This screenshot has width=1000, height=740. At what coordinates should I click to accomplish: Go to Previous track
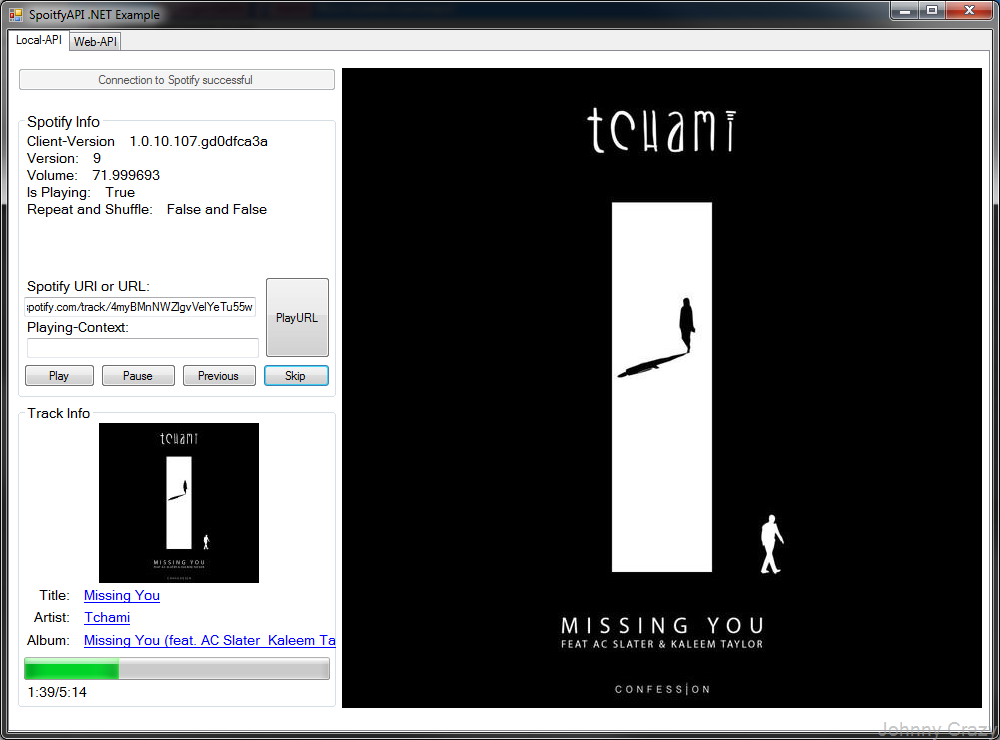(x=219, y=376)
